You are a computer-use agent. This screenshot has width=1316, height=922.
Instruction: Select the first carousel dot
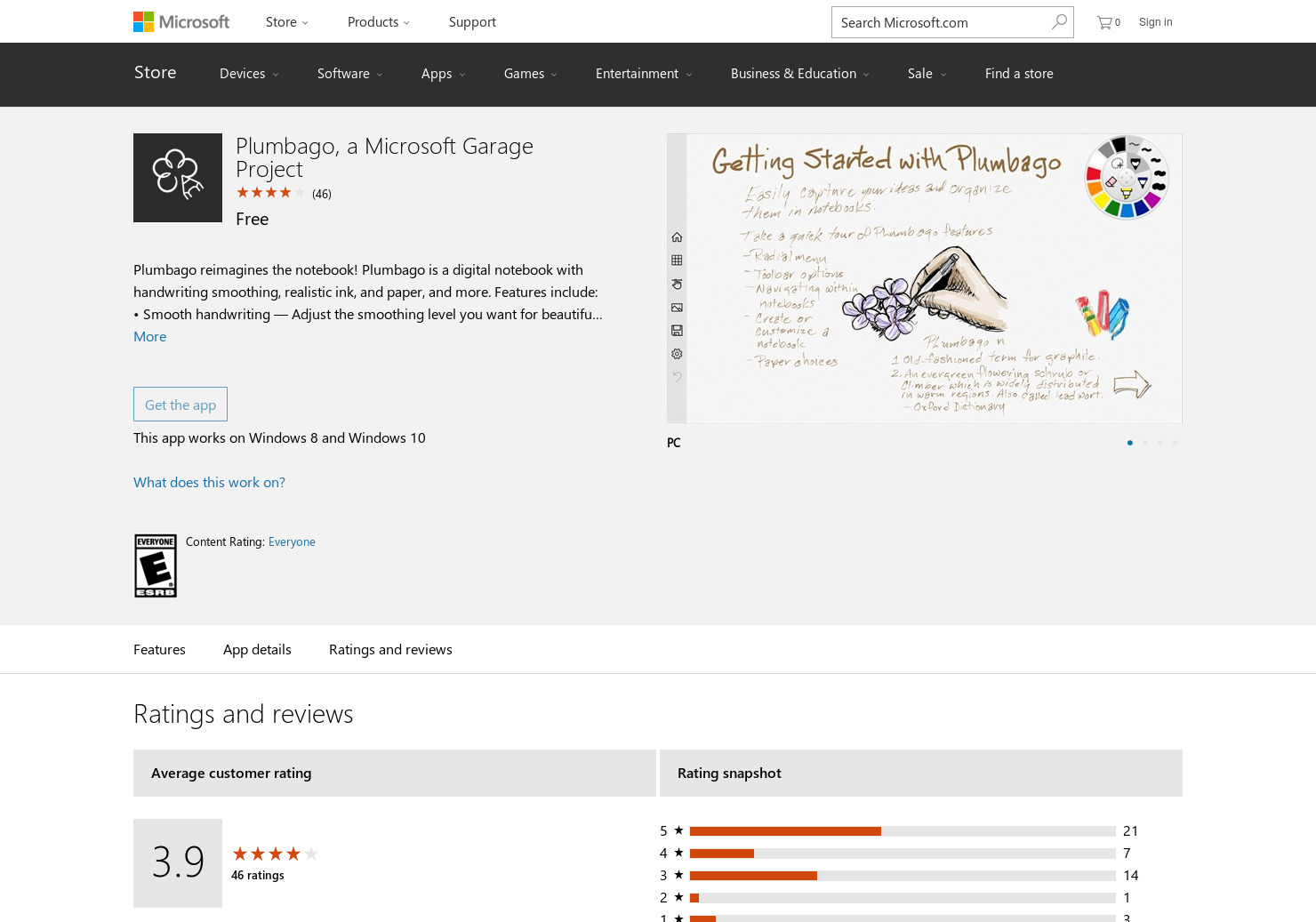click(x=1130, y=443)
